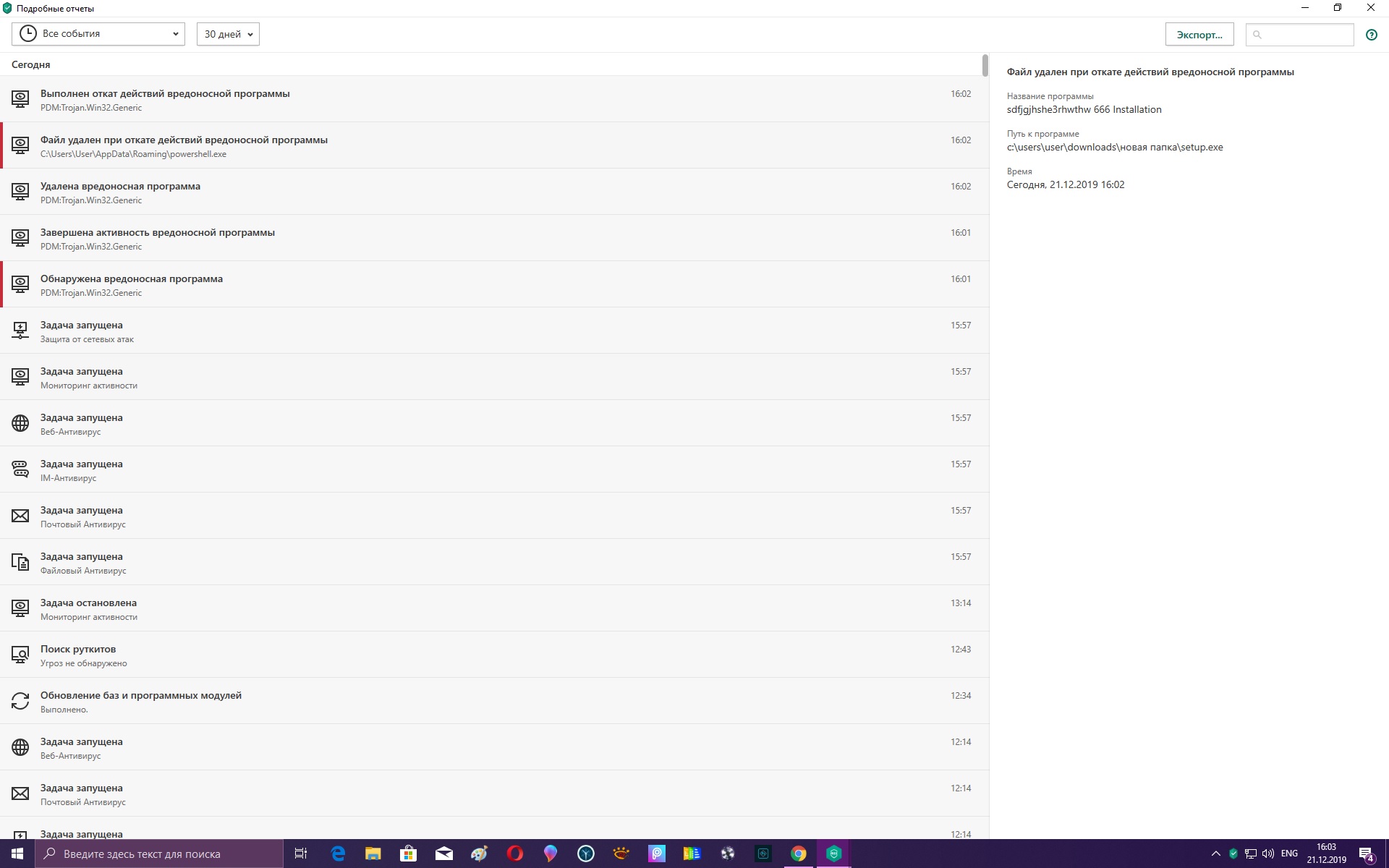
Task: Select the Задача остановлена event at 13:14
Action: [x=88, y=603]
